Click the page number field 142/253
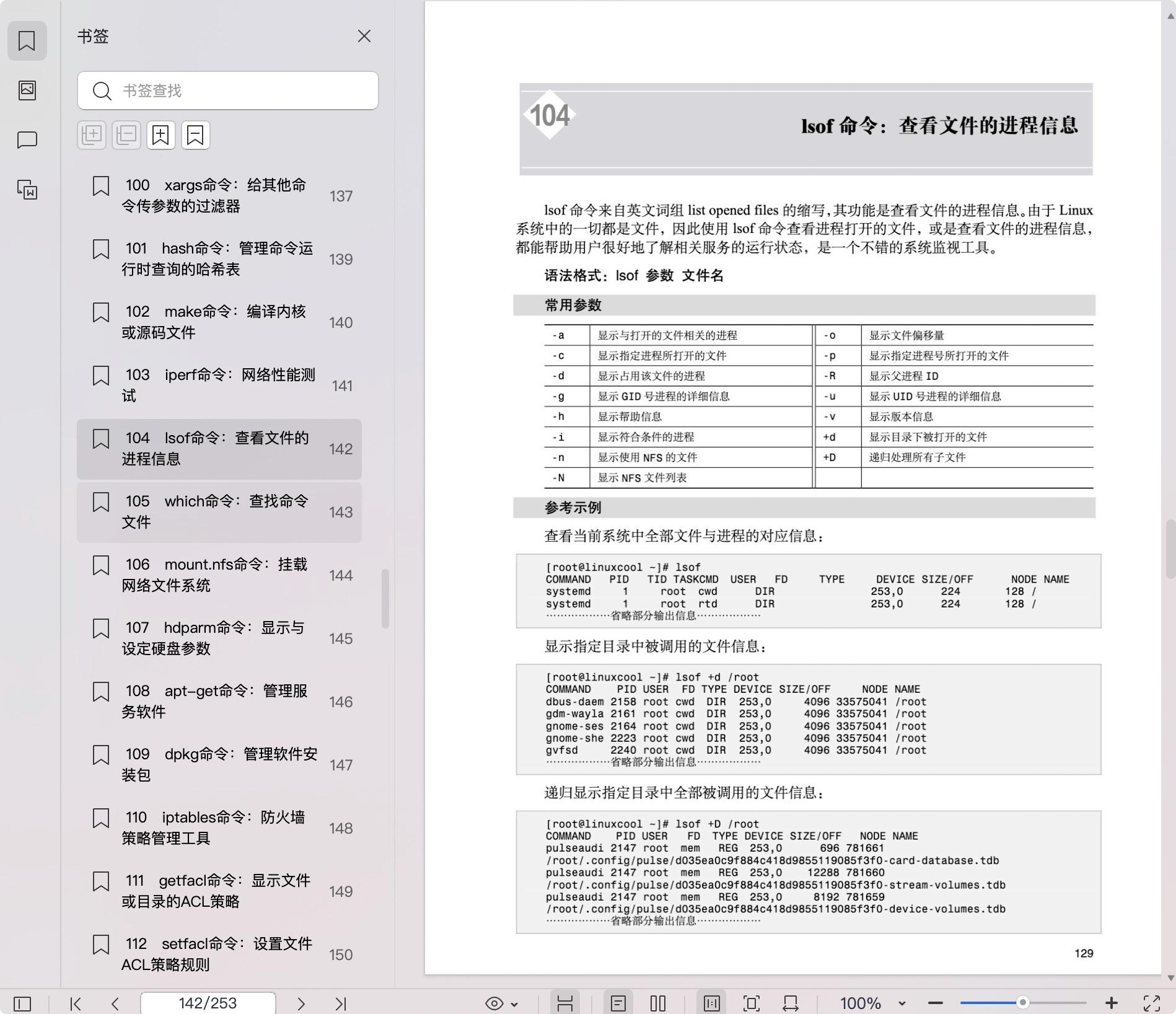The height and width of the screenshot is (1014, 1176). [208, 1003]
